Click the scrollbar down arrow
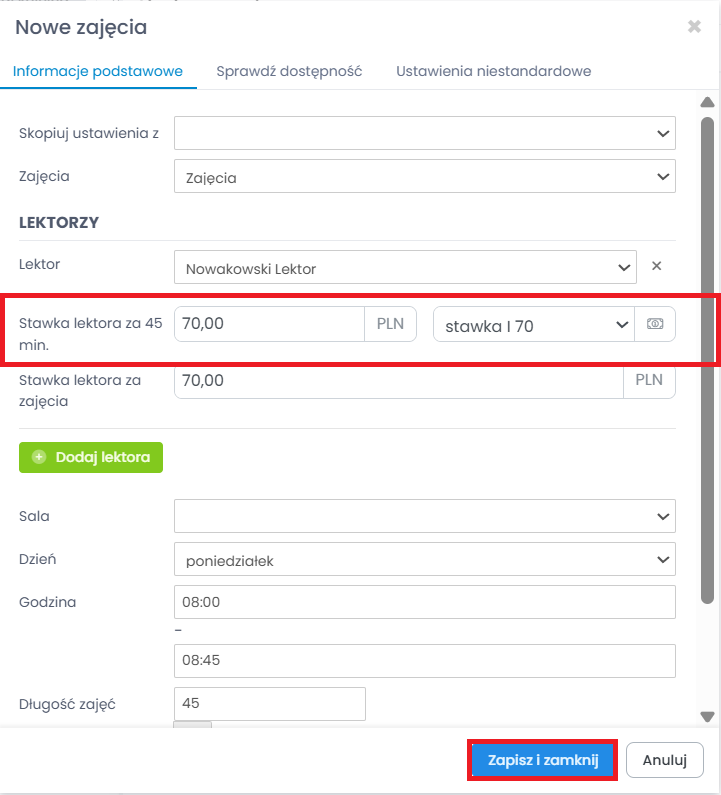This screenshot has width=721, height=795. click(x=707, y=716)
